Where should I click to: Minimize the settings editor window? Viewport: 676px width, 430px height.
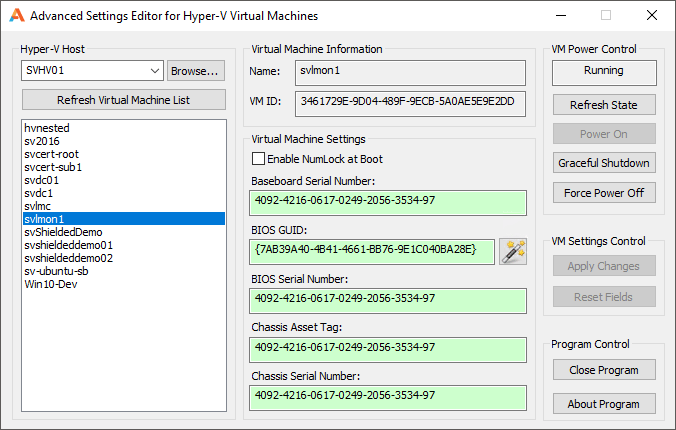point(561,16)
